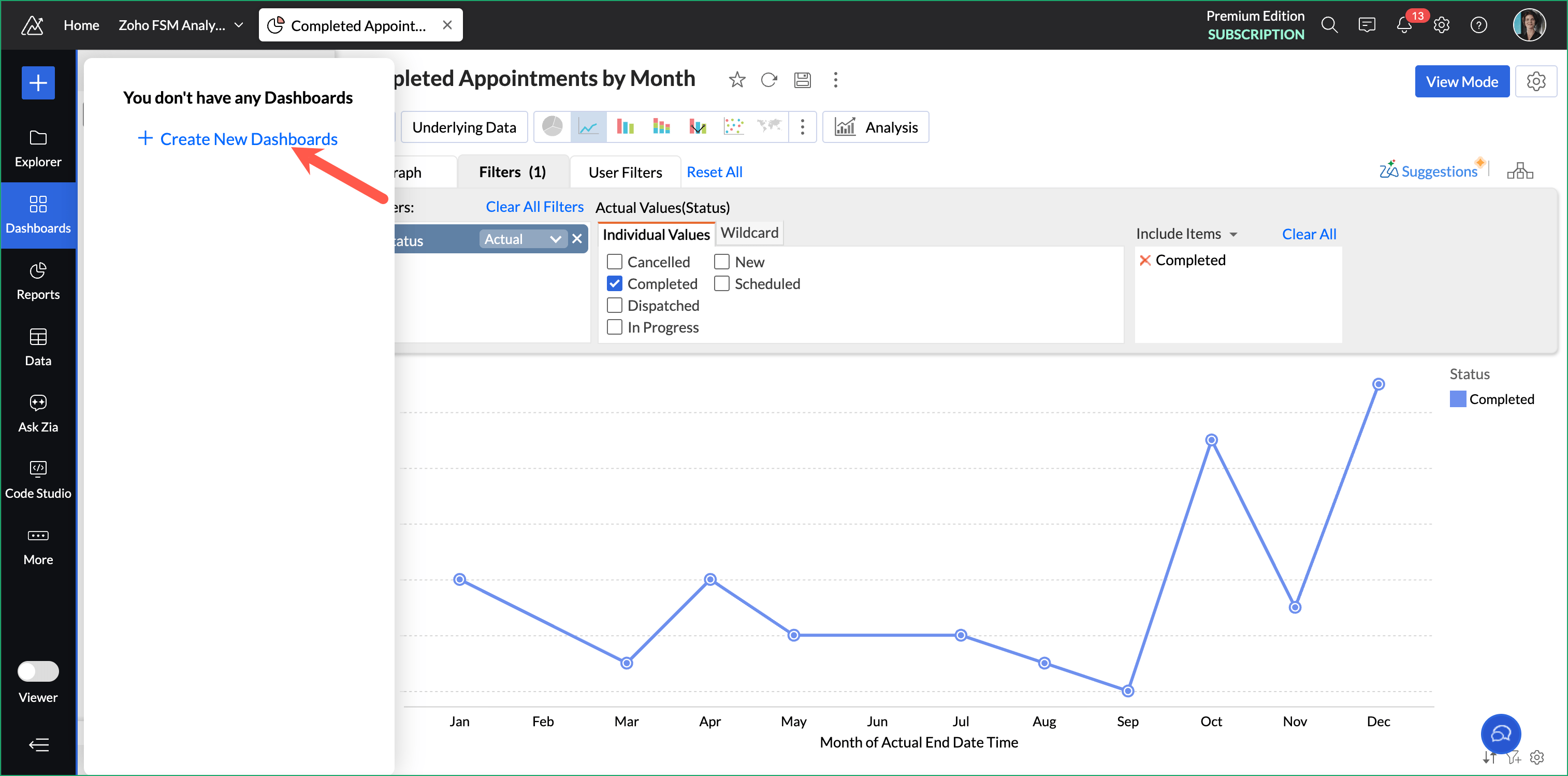The image size is (1568, 776).
Task: Click the Completed legend color swatch
Action: coord(1457,399)
